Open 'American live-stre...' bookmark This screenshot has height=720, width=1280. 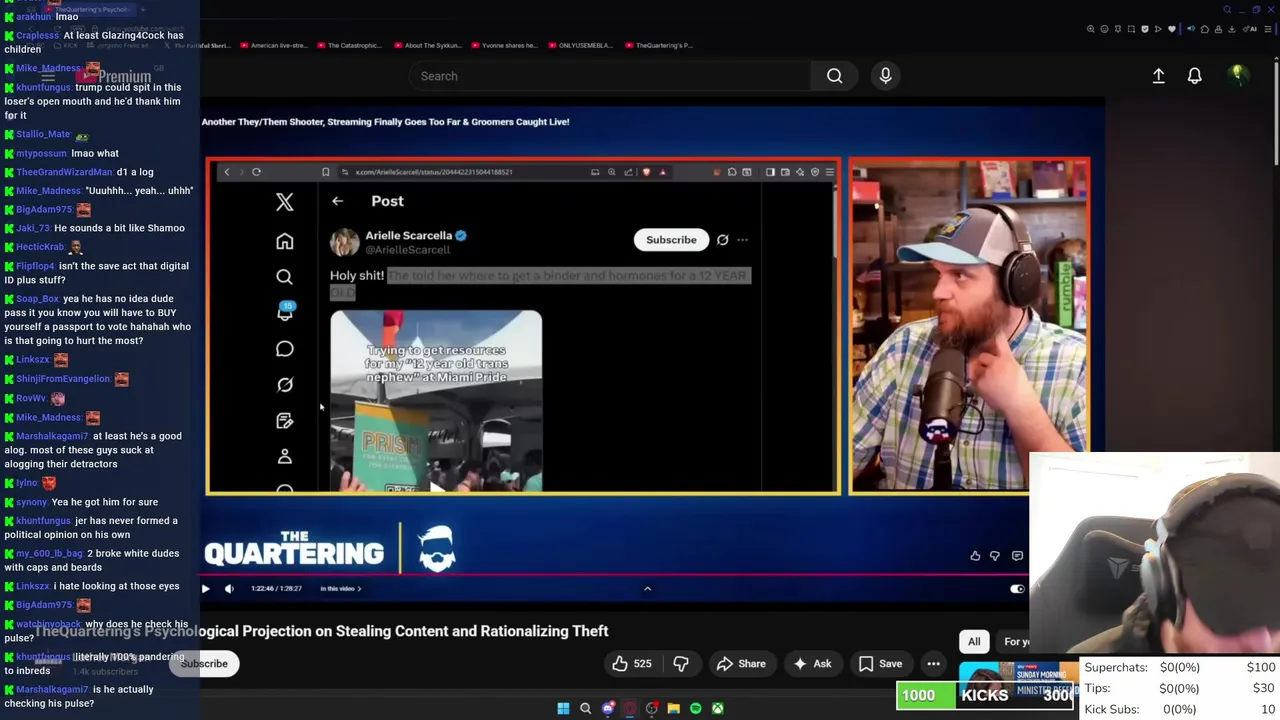[272, 45]
